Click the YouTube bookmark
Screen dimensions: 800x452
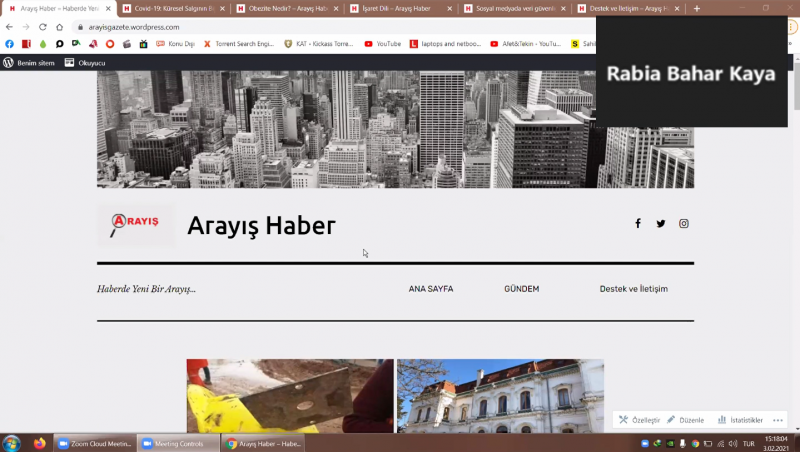pos(383,44)
